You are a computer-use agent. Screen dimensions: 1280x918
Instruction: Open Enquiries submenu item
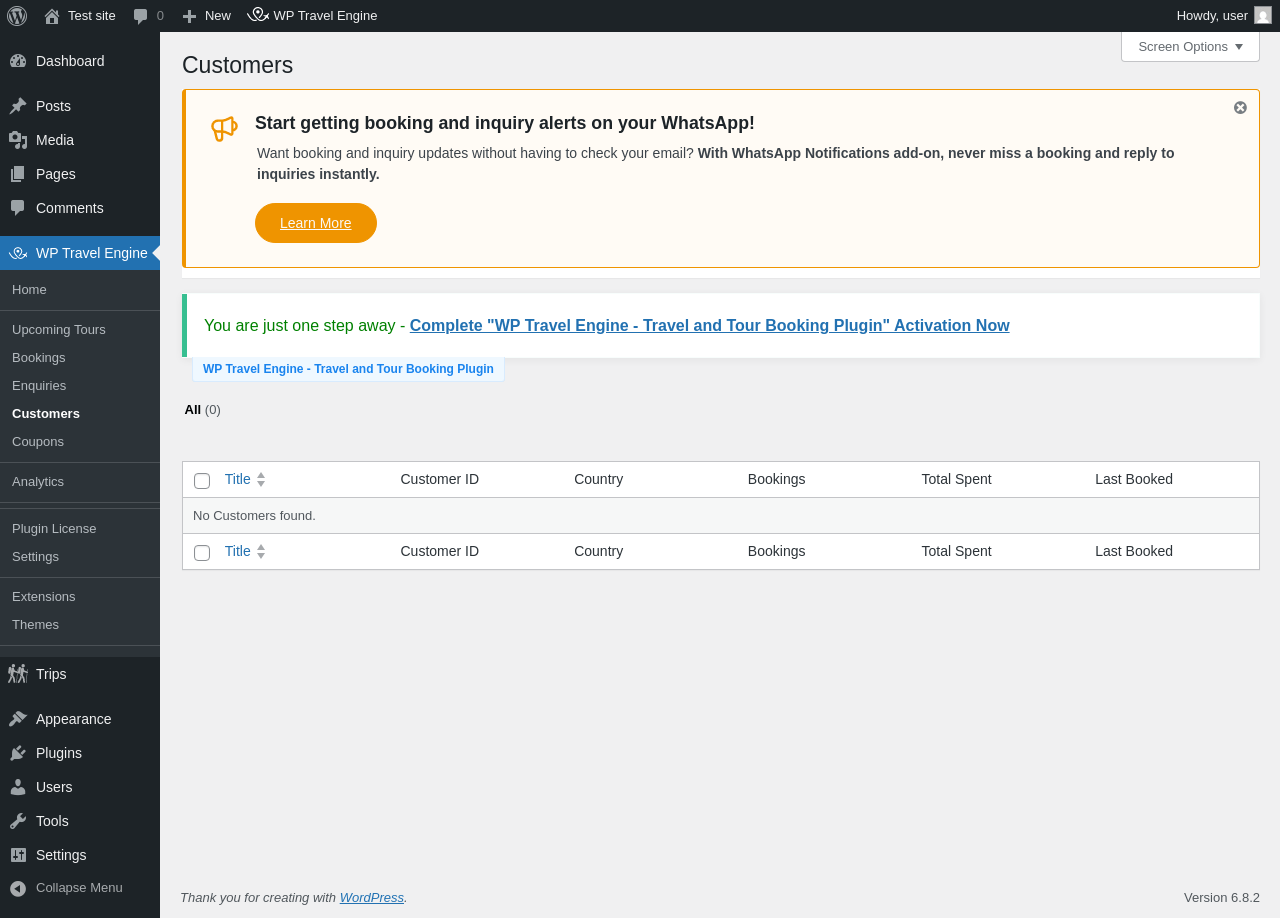(39, 386)
